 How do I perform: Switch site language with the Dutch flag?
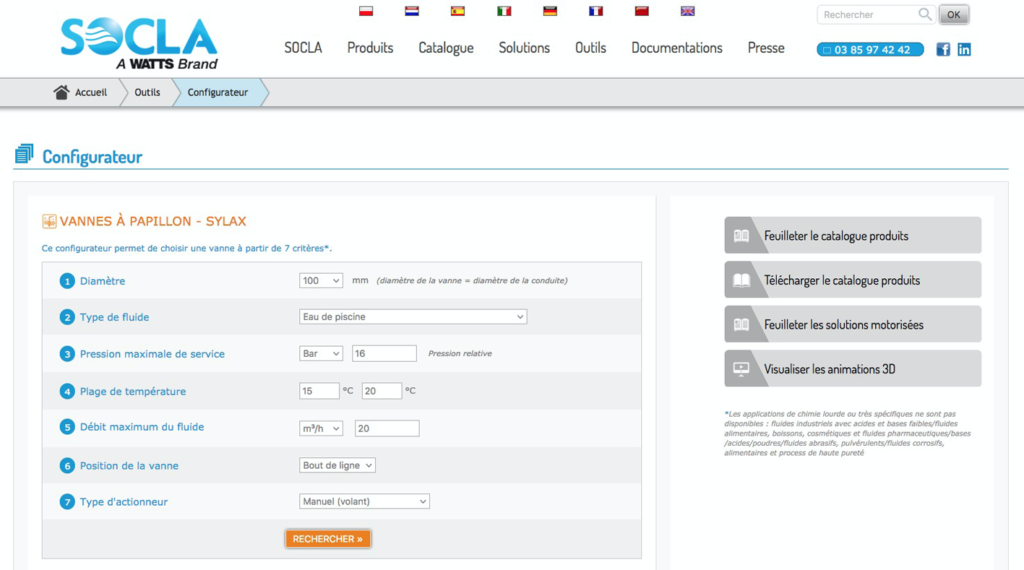[x=411, y=11]
